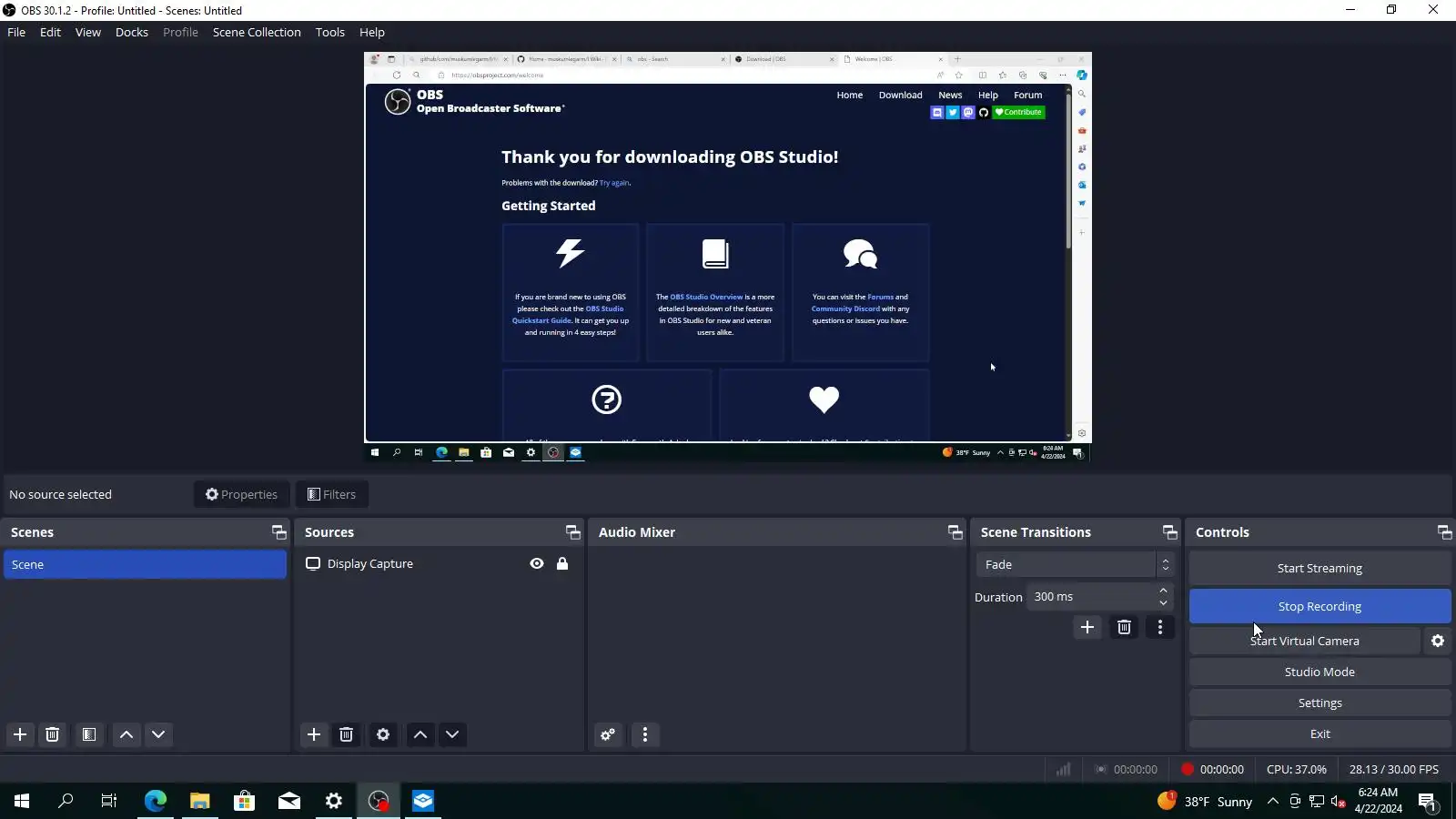Image resolution: width=1456 pixels, height=819 pixels.
Task: Move scene up arrow
Action: (x=126, y=734)
